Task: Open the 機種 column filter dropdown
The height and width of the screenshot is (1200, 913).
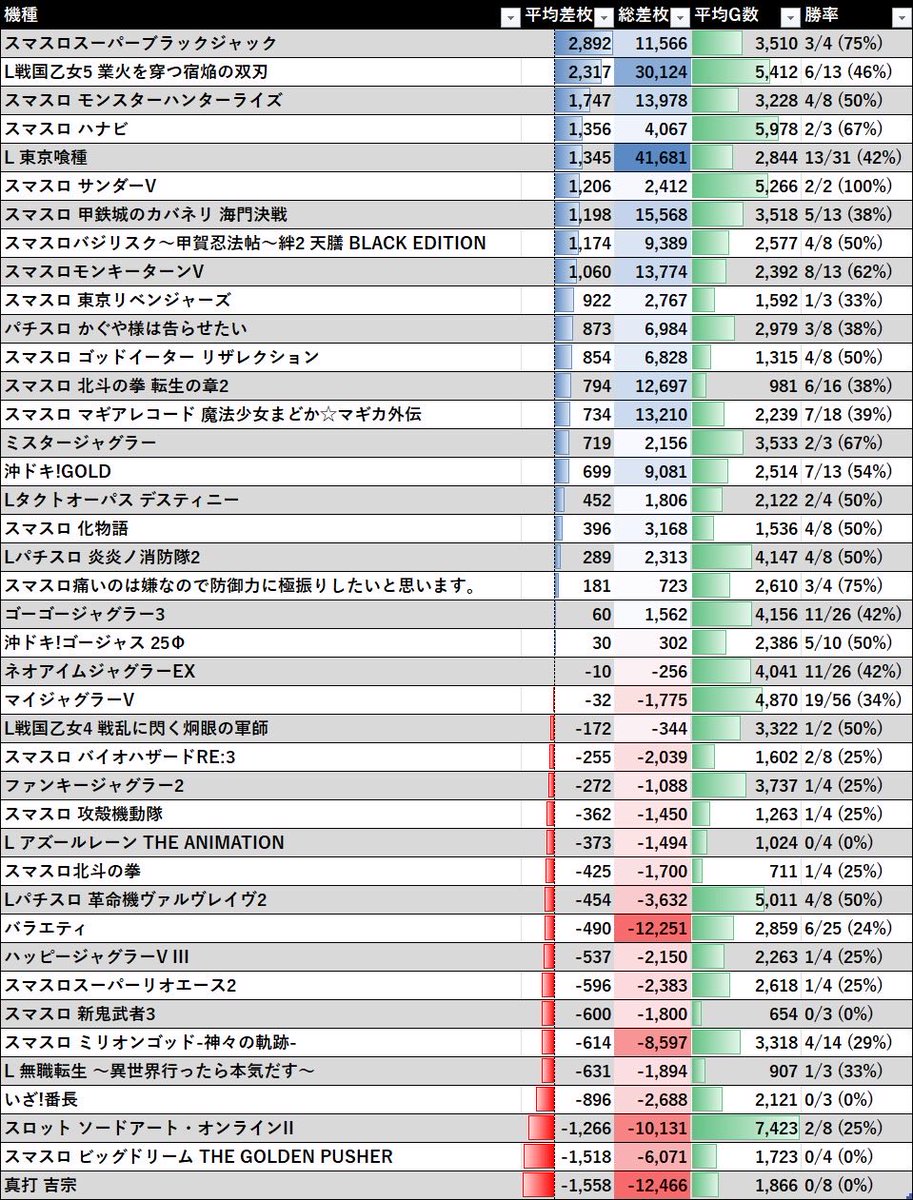Action: click(509, 17)
